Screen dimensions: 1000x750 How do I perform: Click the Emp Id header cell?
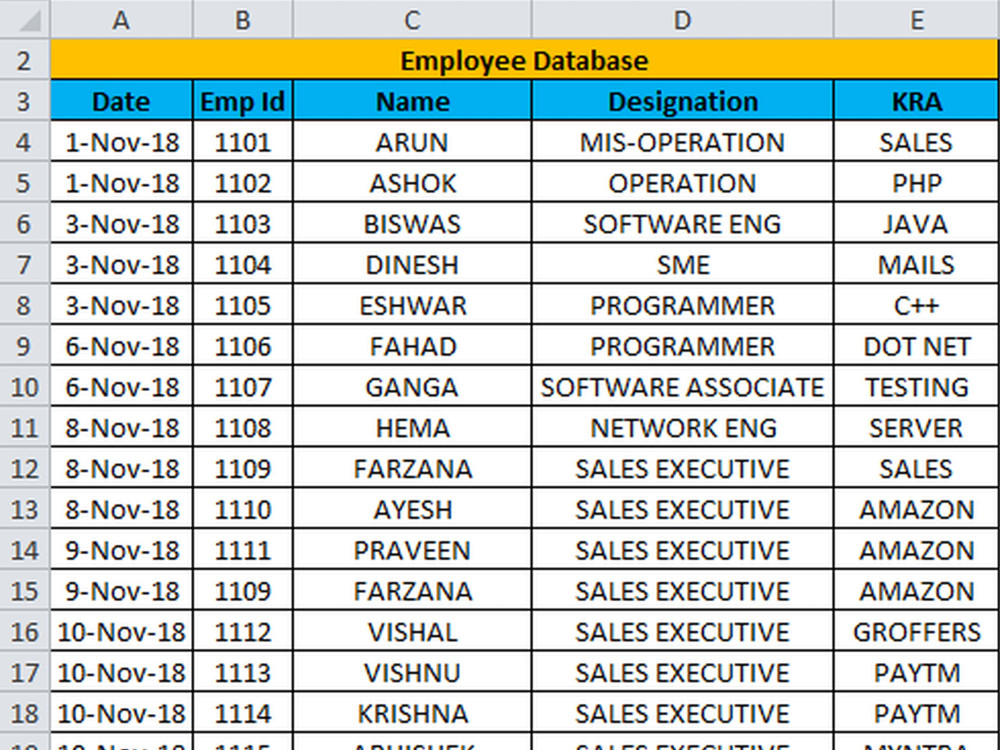243,101
